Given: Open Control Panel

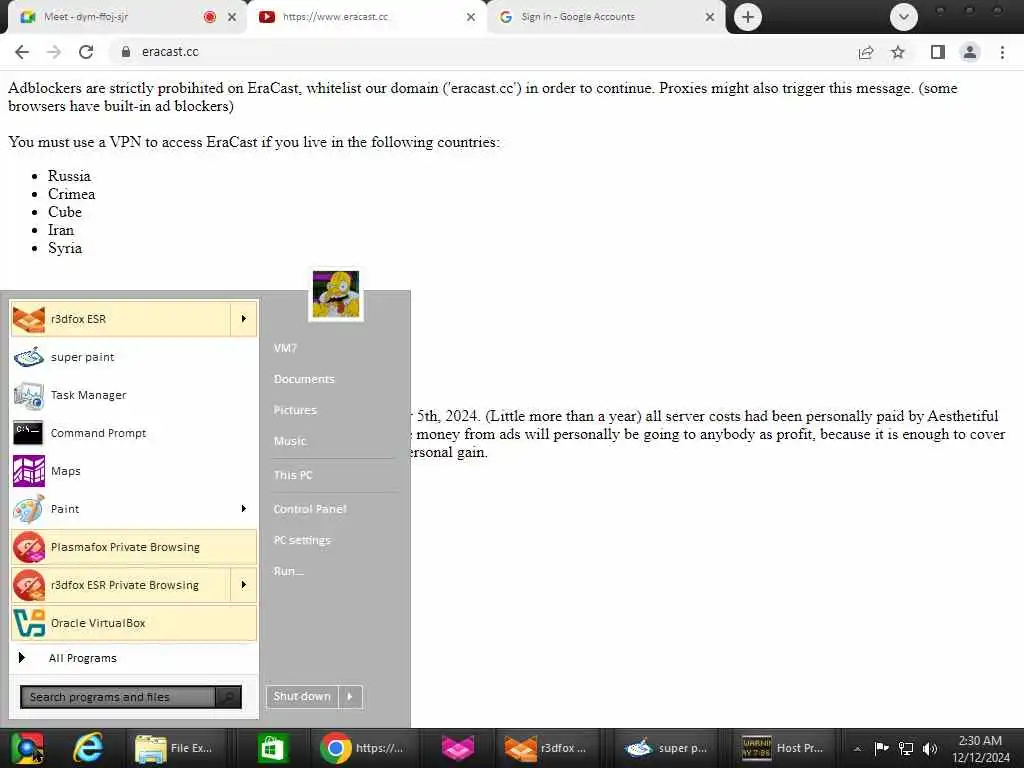Looking at the screenshot, I should click(x=310, y=509).
